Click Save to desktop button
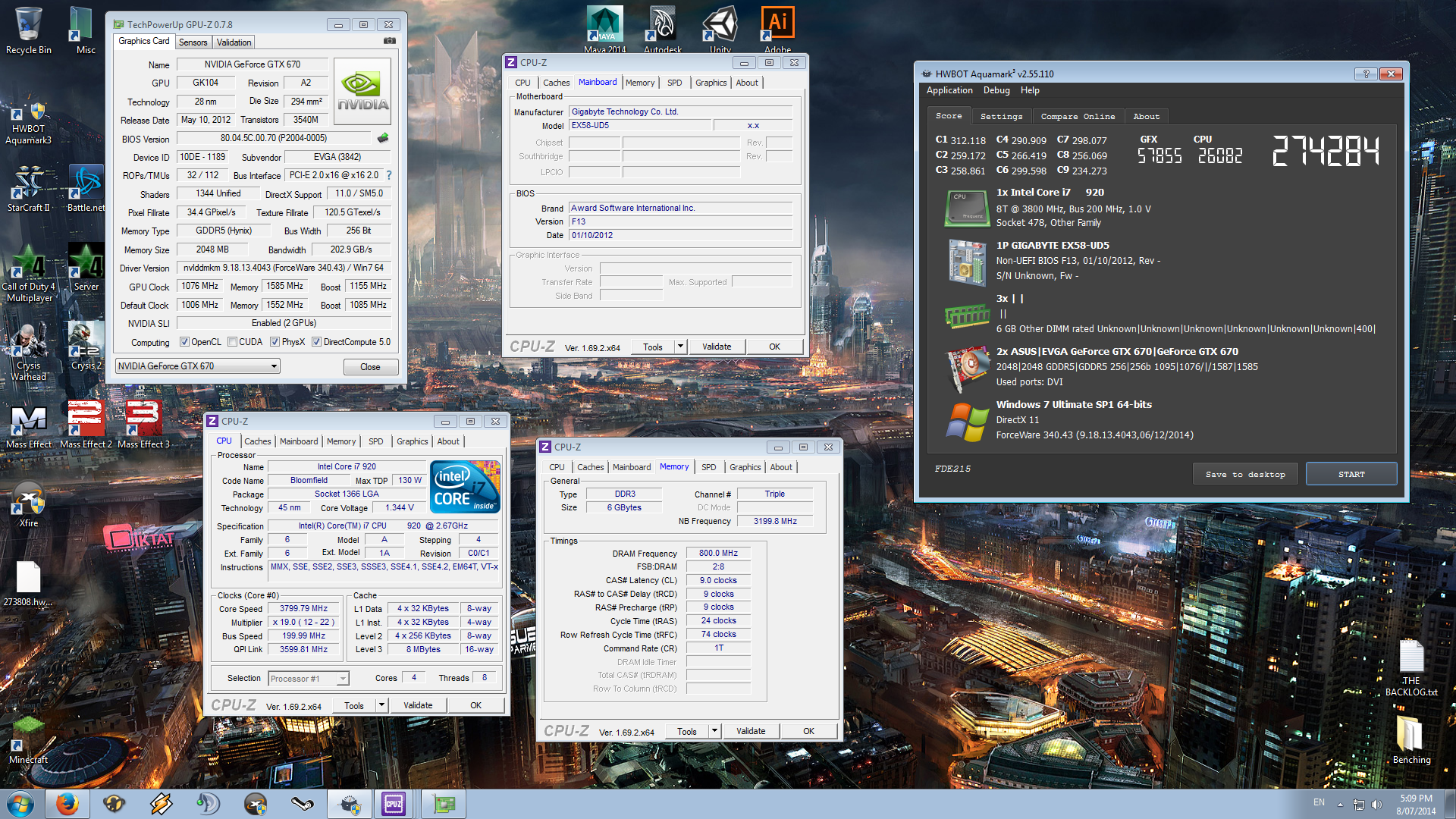The width and height of the screenshot is (1456, 819). click(x=1245, y=474)
